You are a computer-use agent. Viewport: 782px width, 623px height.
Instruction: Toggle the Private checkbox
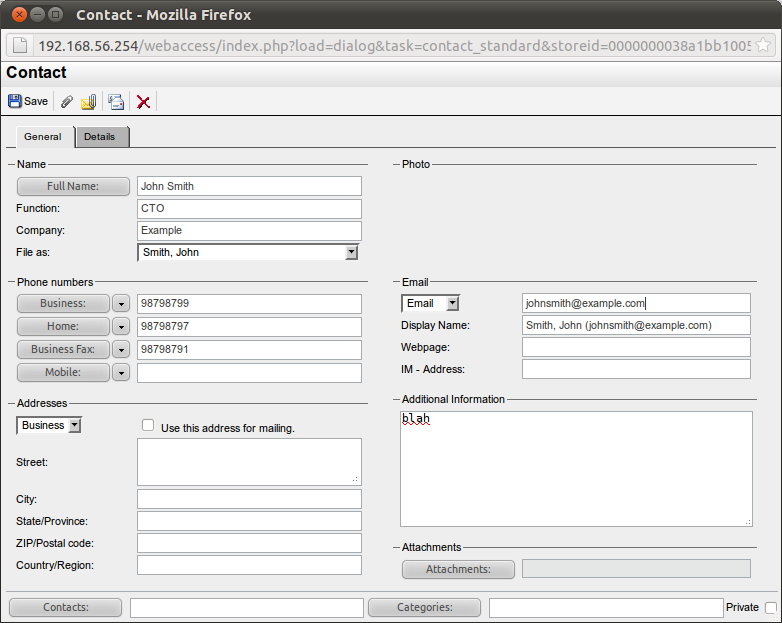coord(770,607)
